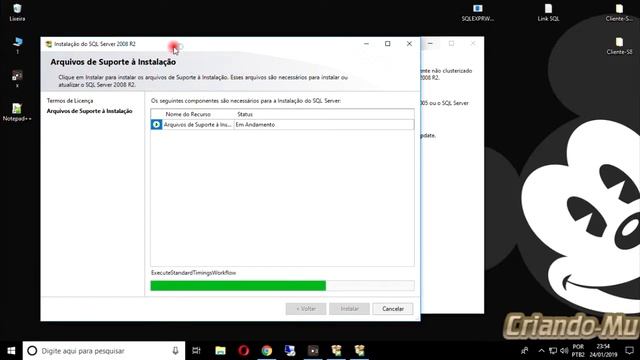Click the second SQL Server setup box icon on taskbar
Image resolution: width=640 pixels, height=360 pixels.
pos(360,351)
